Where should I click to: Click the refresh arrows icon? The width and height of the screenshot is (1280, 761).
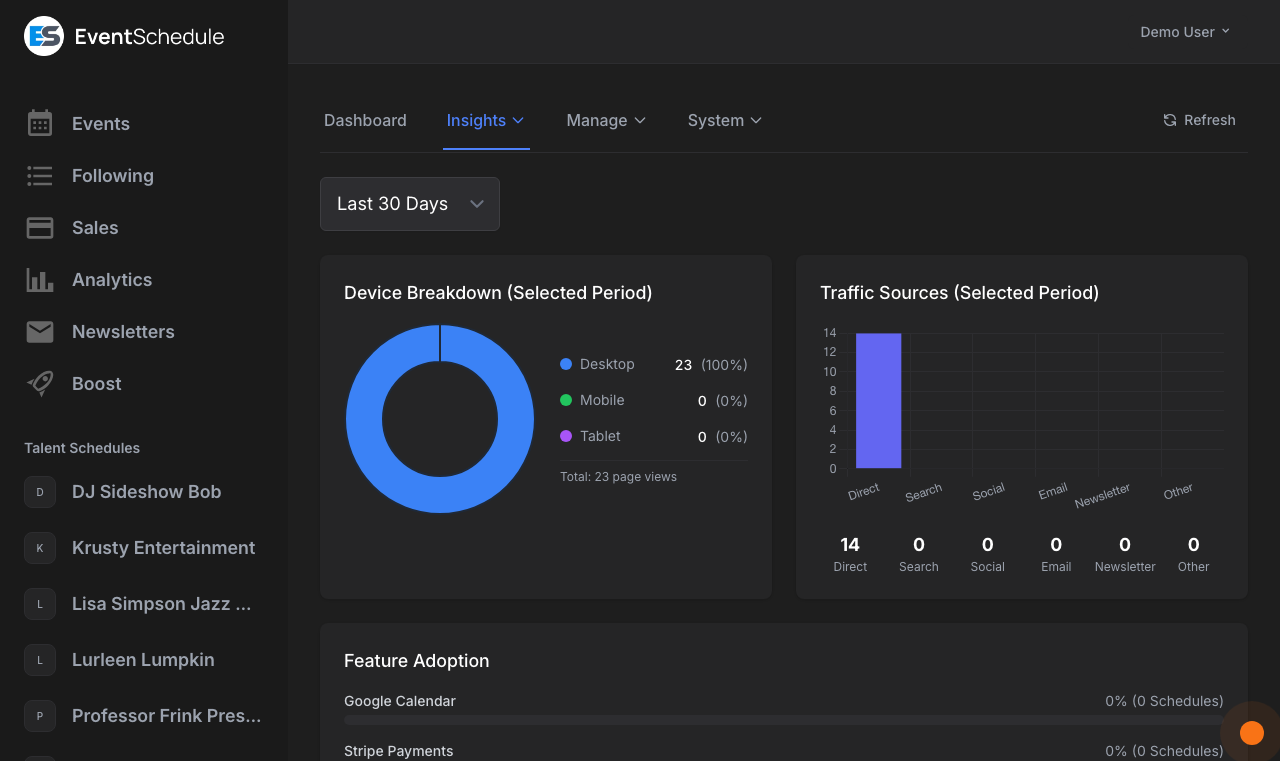click(1170, 120)
